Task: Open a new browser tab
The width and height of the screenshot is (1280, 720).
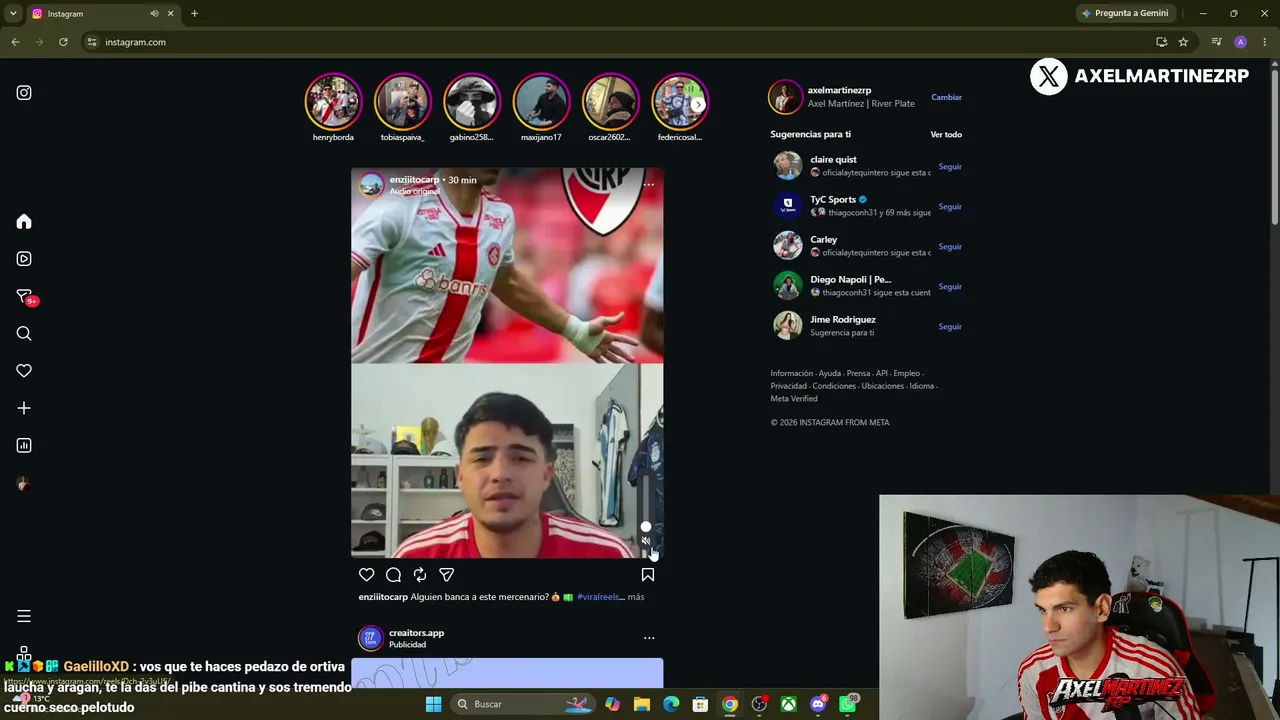Action: [x=194, y=13]
